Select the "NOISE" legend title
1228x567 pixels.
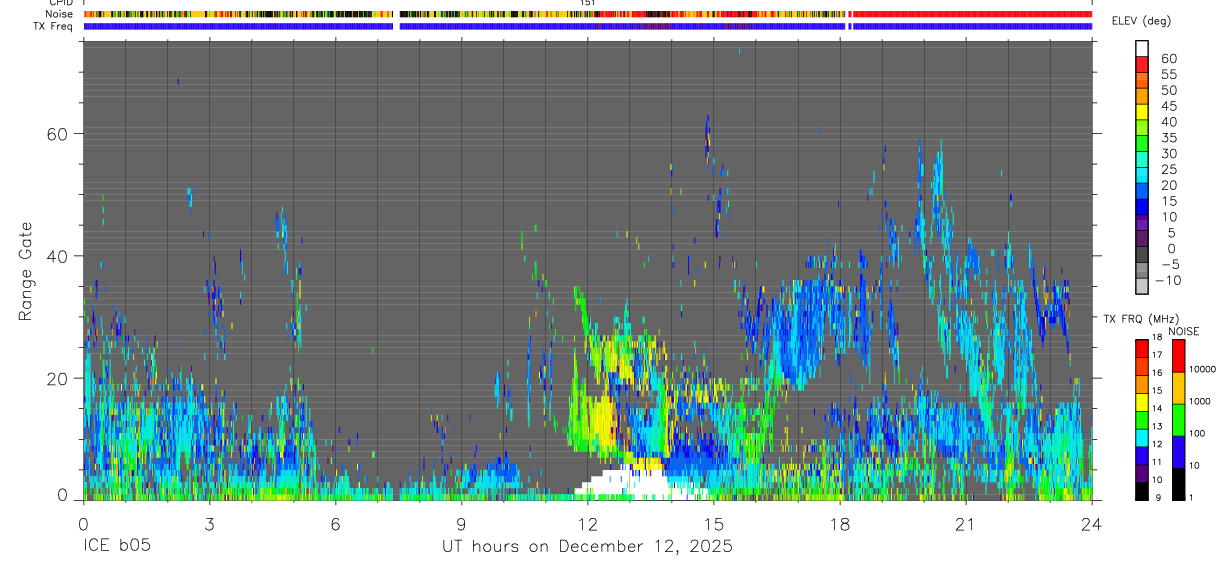coord(1184,331)
